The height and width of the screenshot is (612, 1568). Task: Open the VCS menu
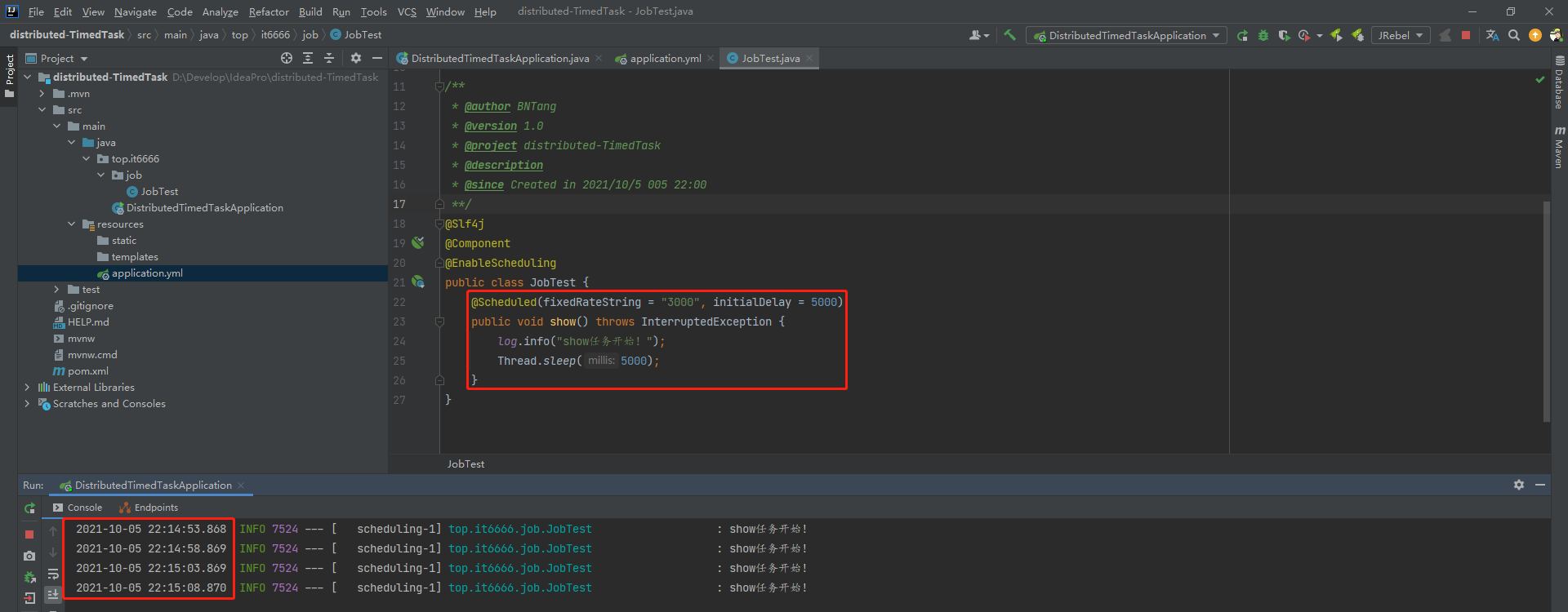(407, 11)
